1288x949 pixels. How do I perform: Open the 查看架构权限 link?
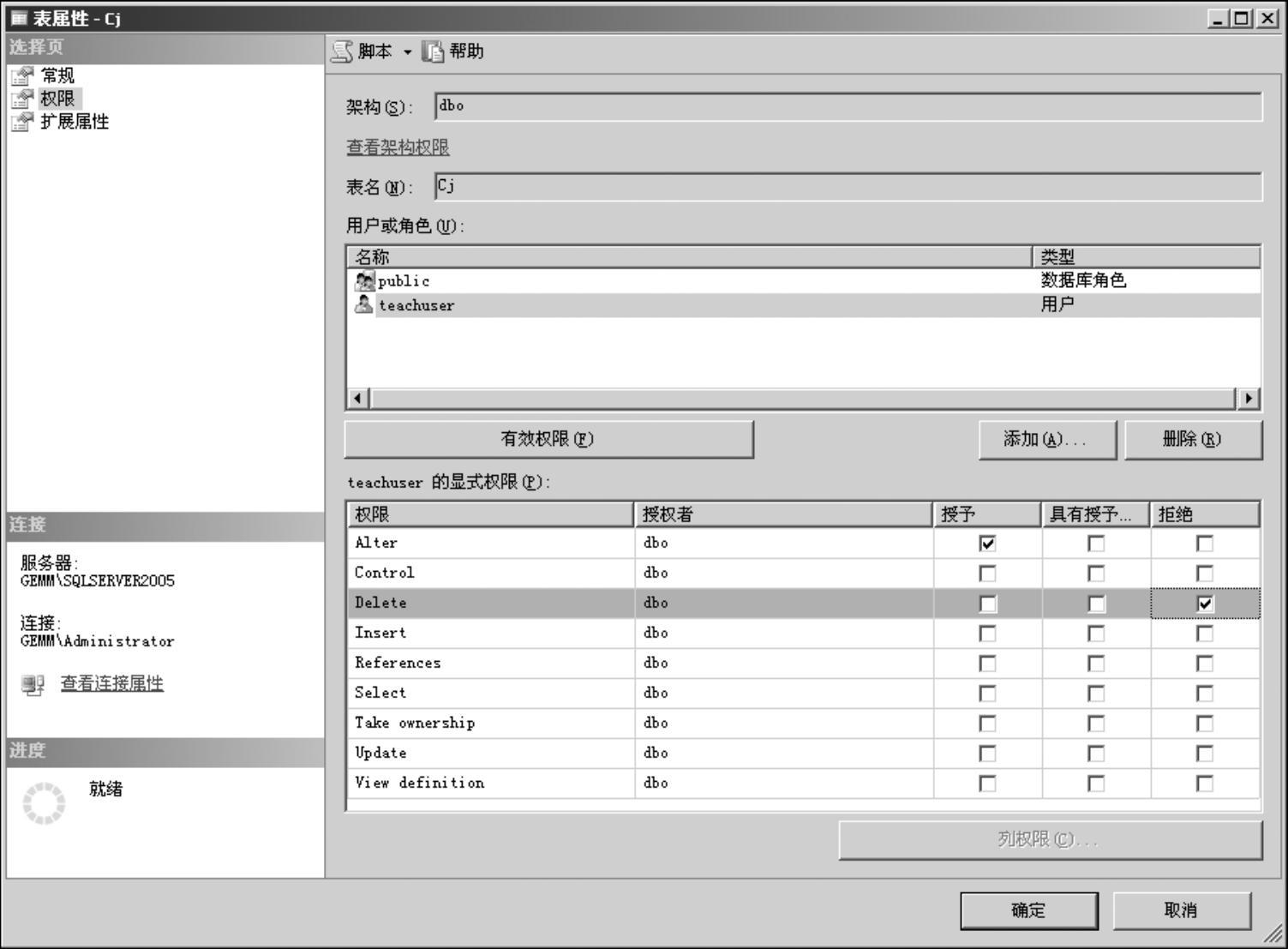(398, 147)
